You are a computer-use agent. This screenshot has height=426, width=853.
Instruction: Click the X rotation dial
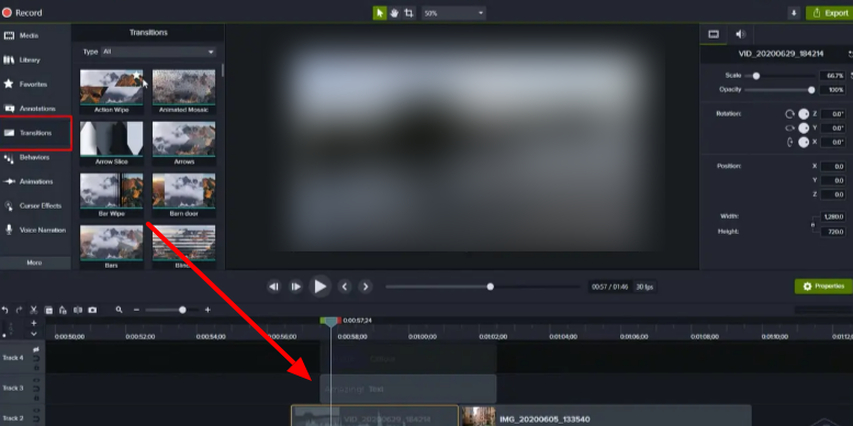pyautogui.click(x=803, y=143)
